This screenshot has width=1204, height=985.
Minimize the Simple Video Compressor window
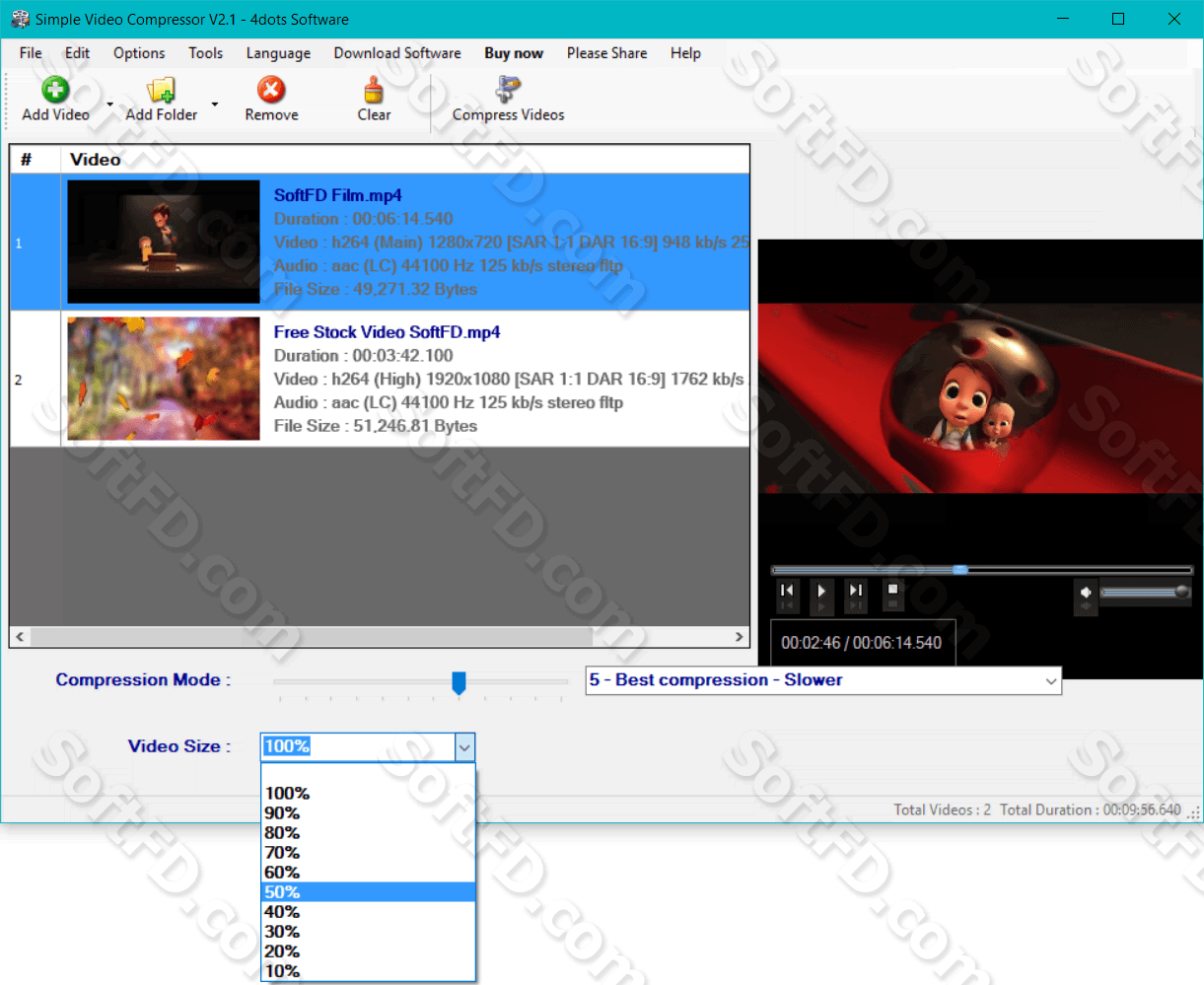coord(1063,19)
